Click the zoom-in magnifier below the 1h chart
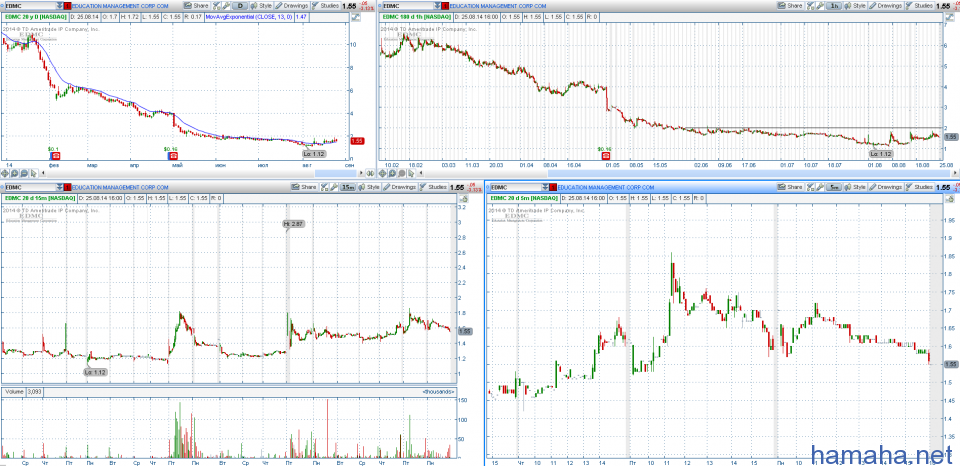 392,173
